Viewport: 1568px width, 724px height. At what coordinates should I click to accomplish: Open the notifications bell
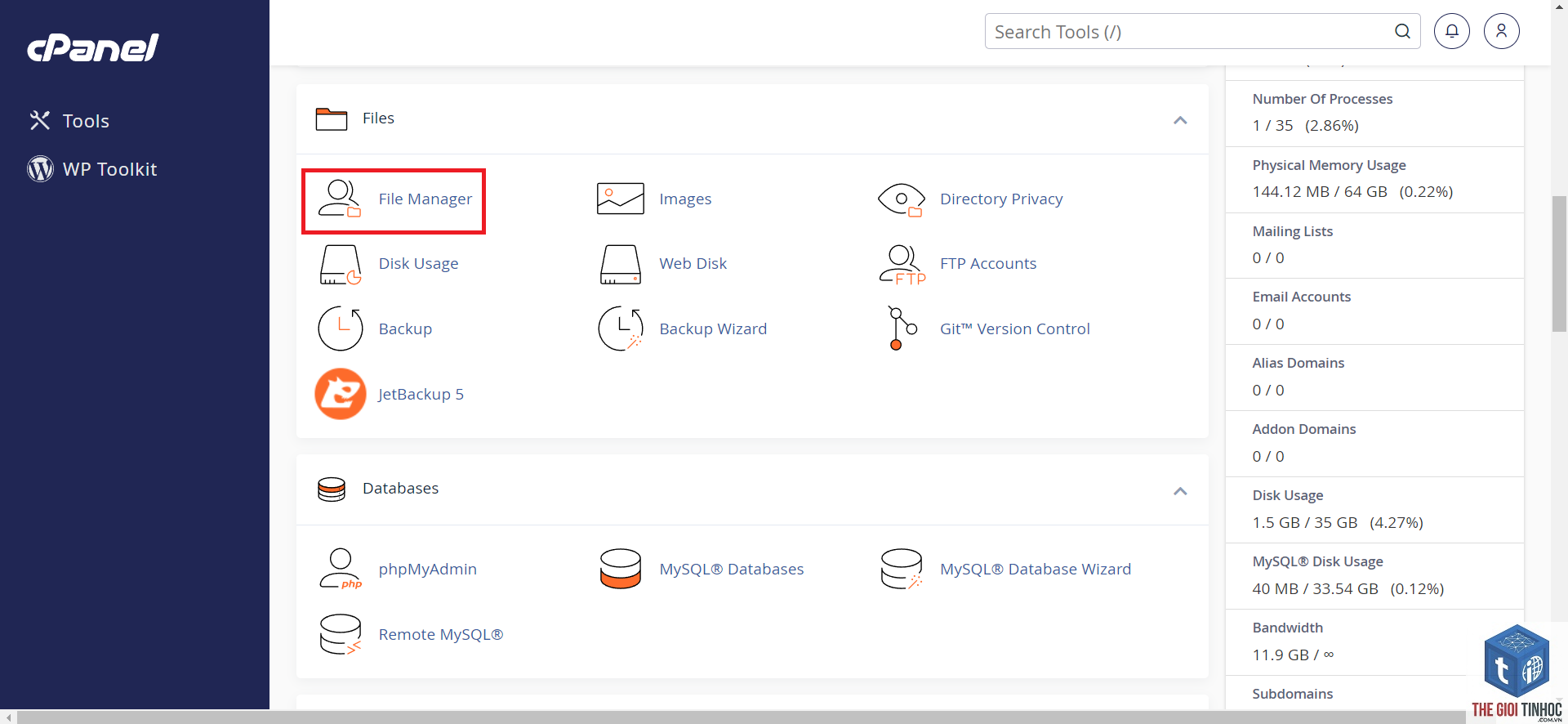[x=1452, y=31]
